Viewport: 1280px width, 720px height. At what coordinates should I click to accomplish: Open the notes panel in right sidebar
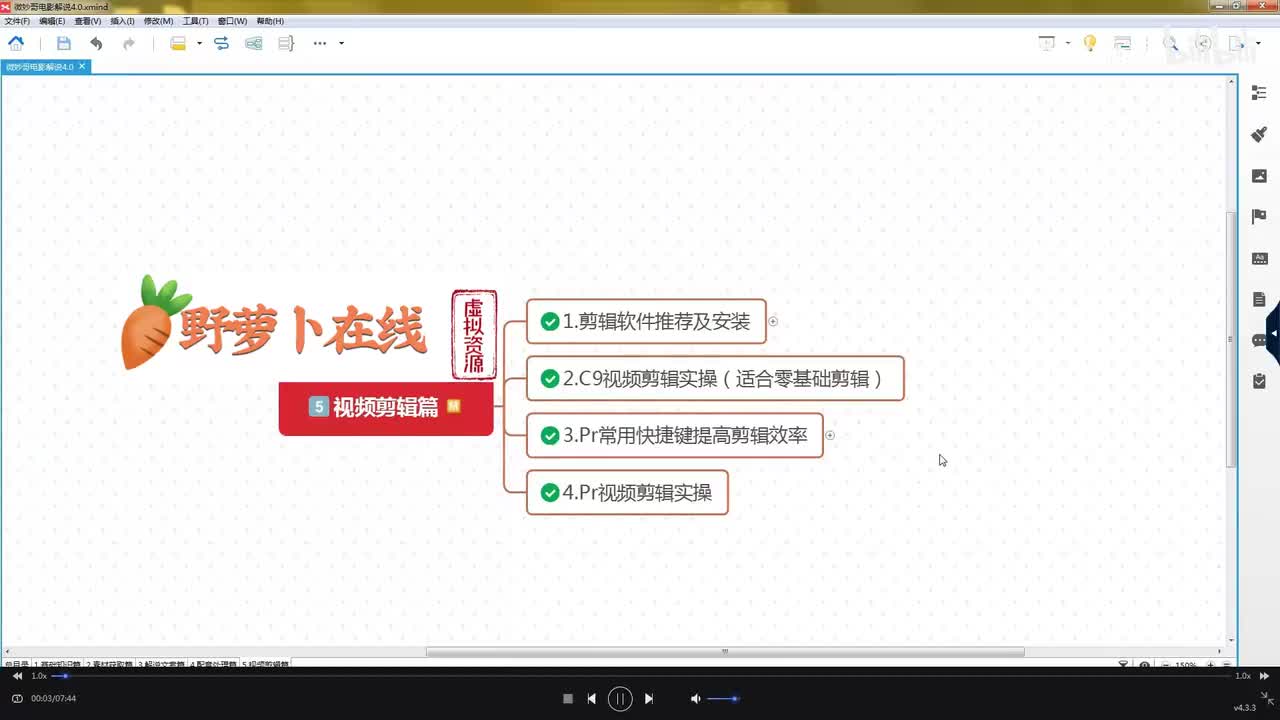pos(1259,299)
